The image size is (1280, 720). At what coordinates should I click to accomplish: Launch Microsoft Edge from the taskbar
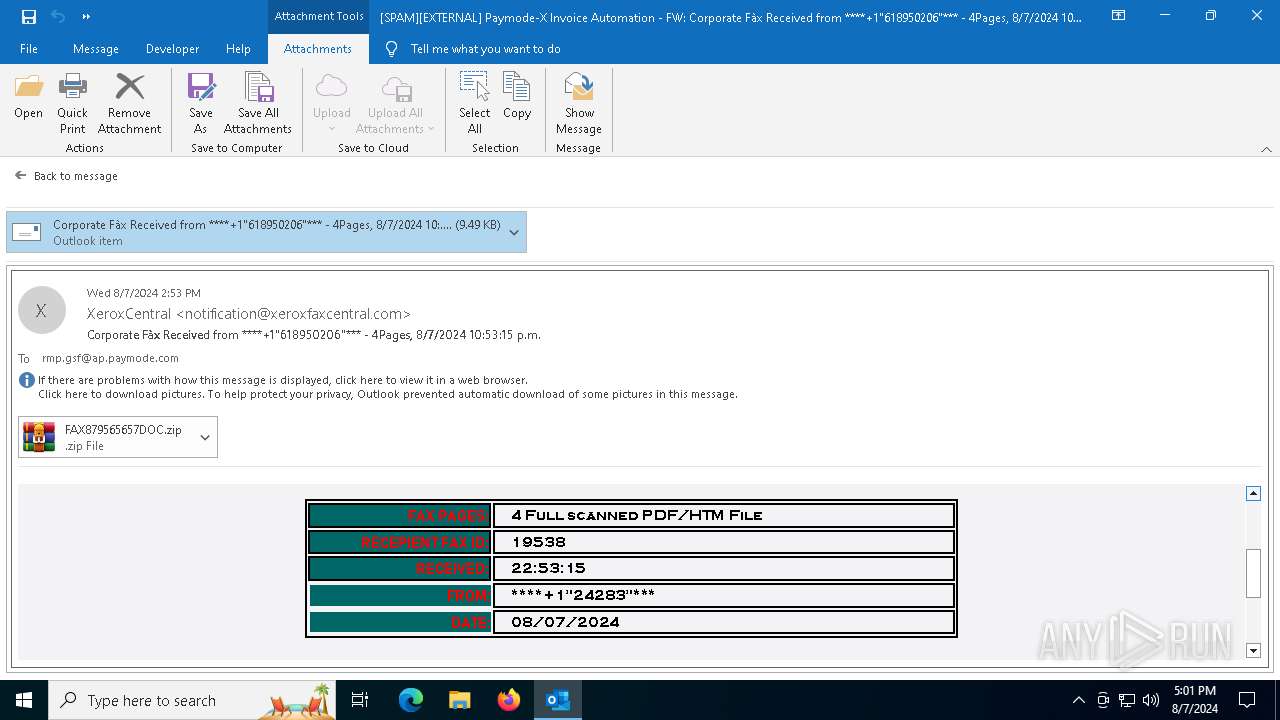[x=411, y=700]
